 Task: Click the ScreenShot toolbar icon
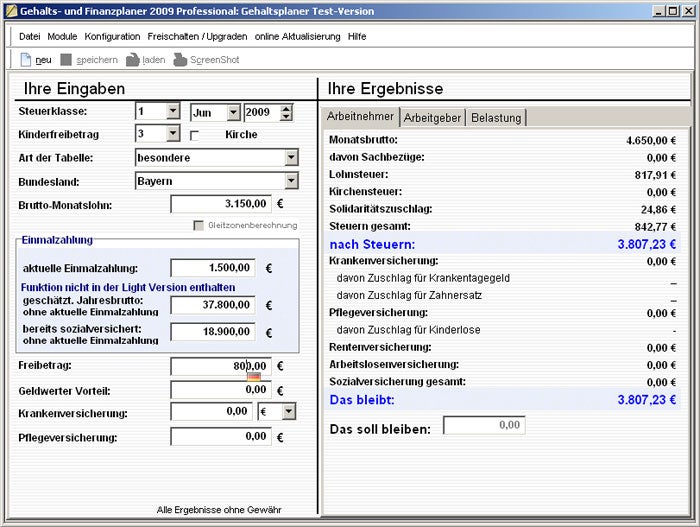point(180,59)
